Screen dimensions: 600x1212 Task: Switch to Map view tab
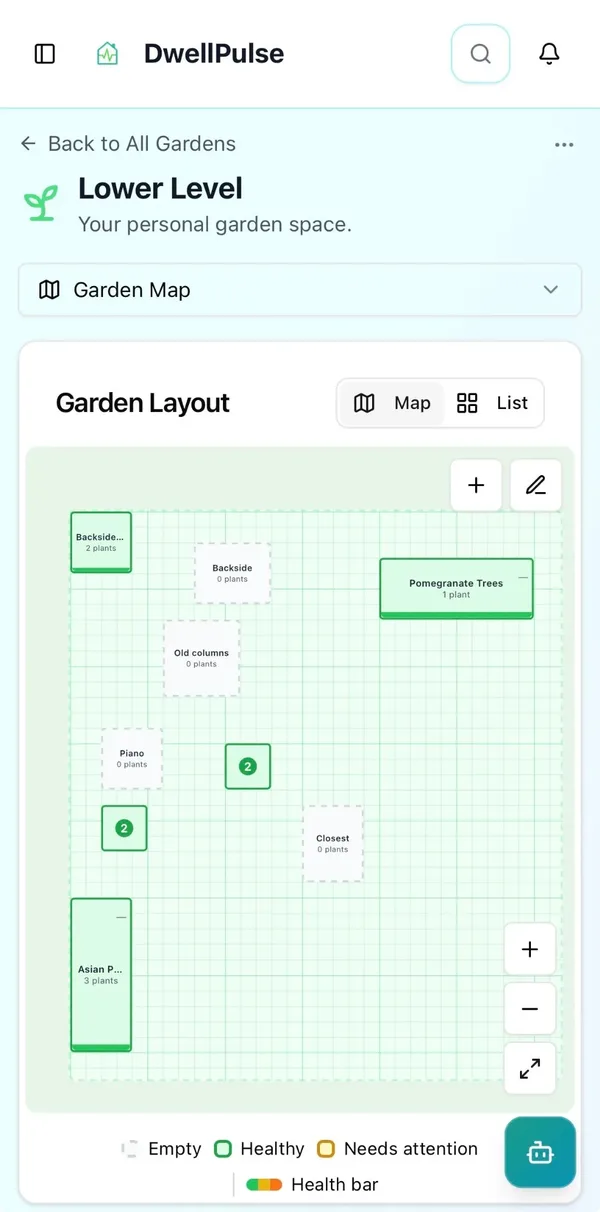(x=392, y=403)
